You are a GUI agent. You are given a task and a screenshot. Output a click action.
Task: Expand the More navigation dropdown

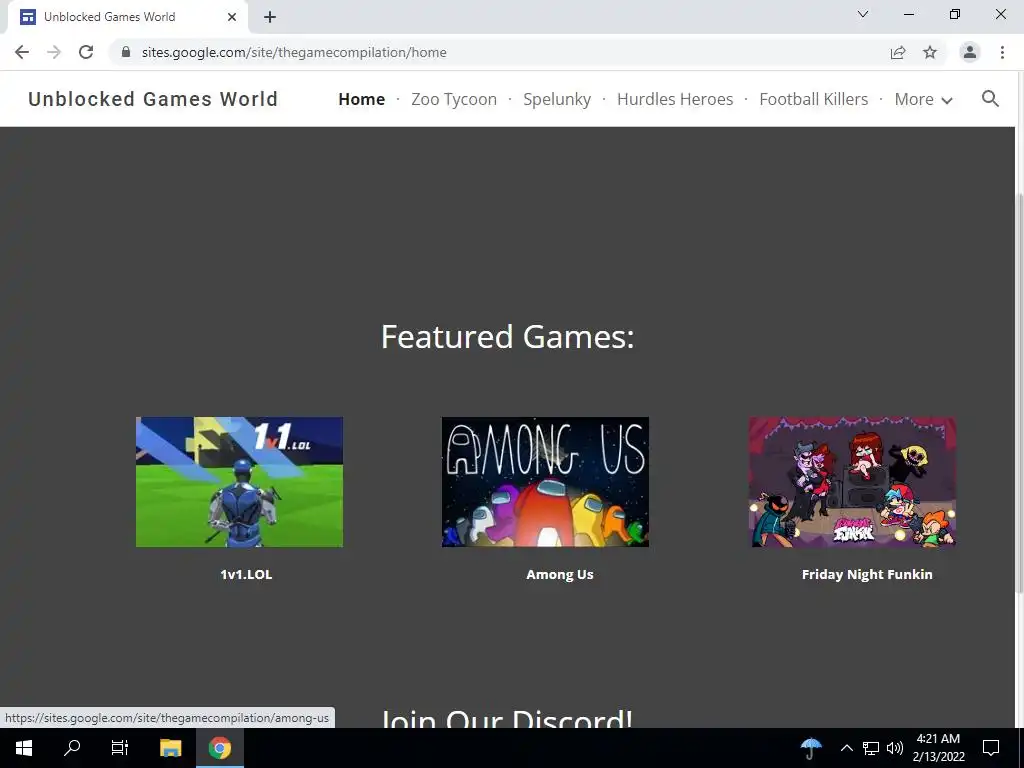coord(923,99)
